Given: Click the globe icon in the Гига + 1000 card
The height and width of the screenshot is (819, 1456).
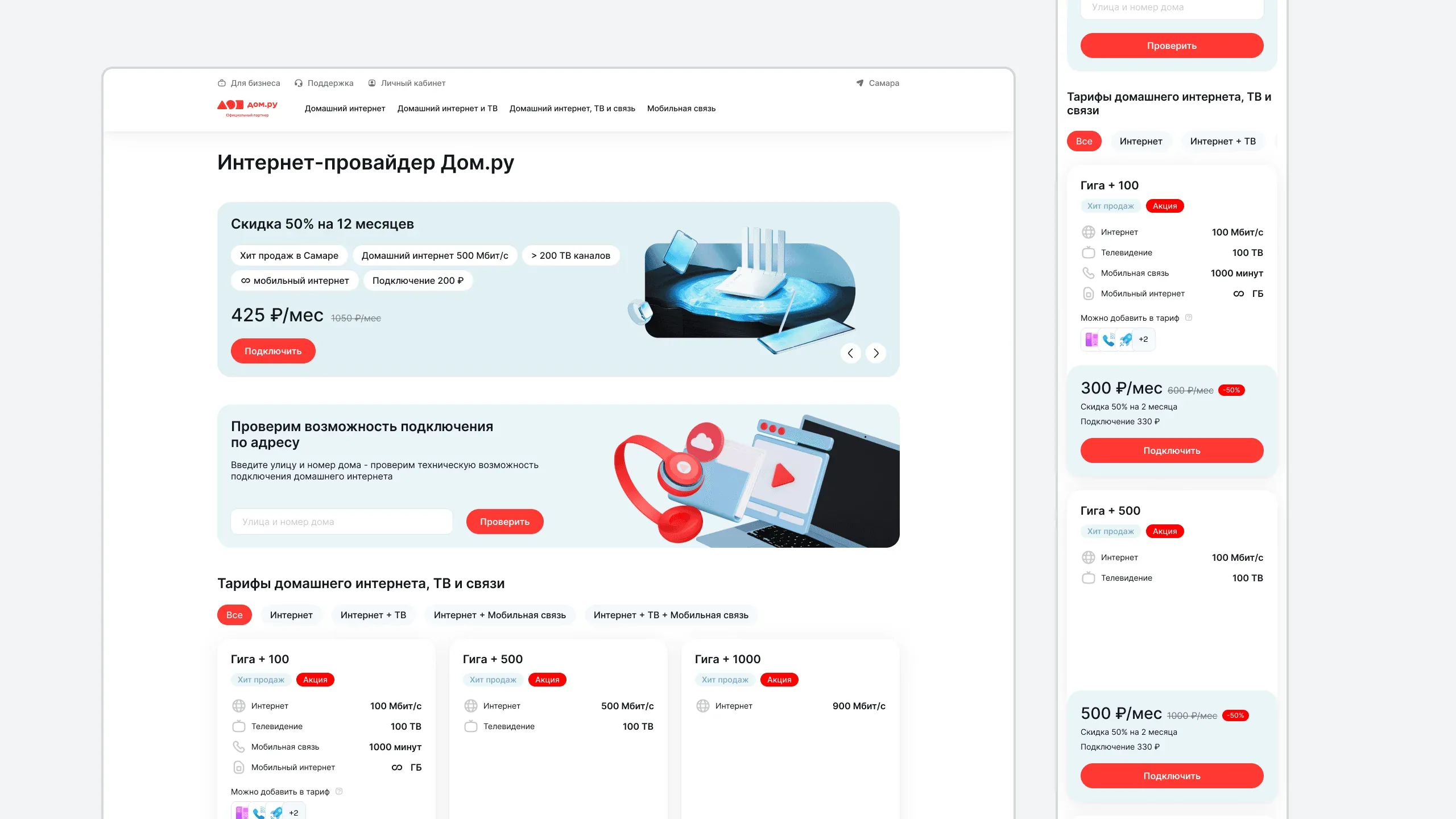Looking at the screenshot, I should (703, 706).
